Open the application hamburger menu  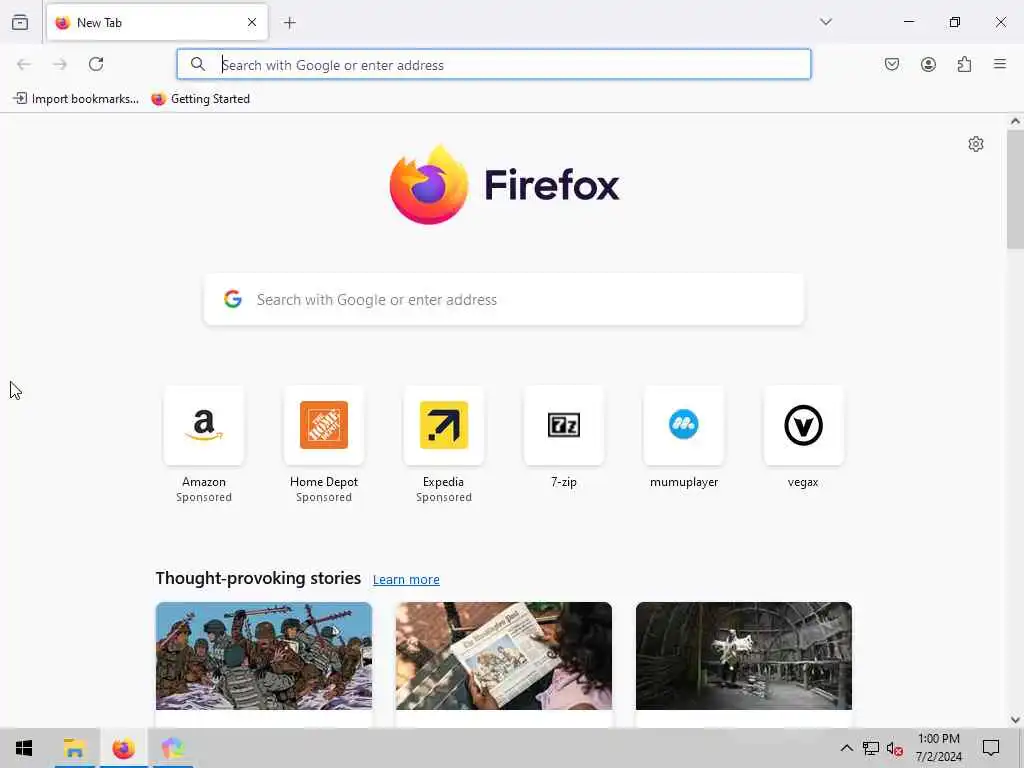pos(1000,64)
